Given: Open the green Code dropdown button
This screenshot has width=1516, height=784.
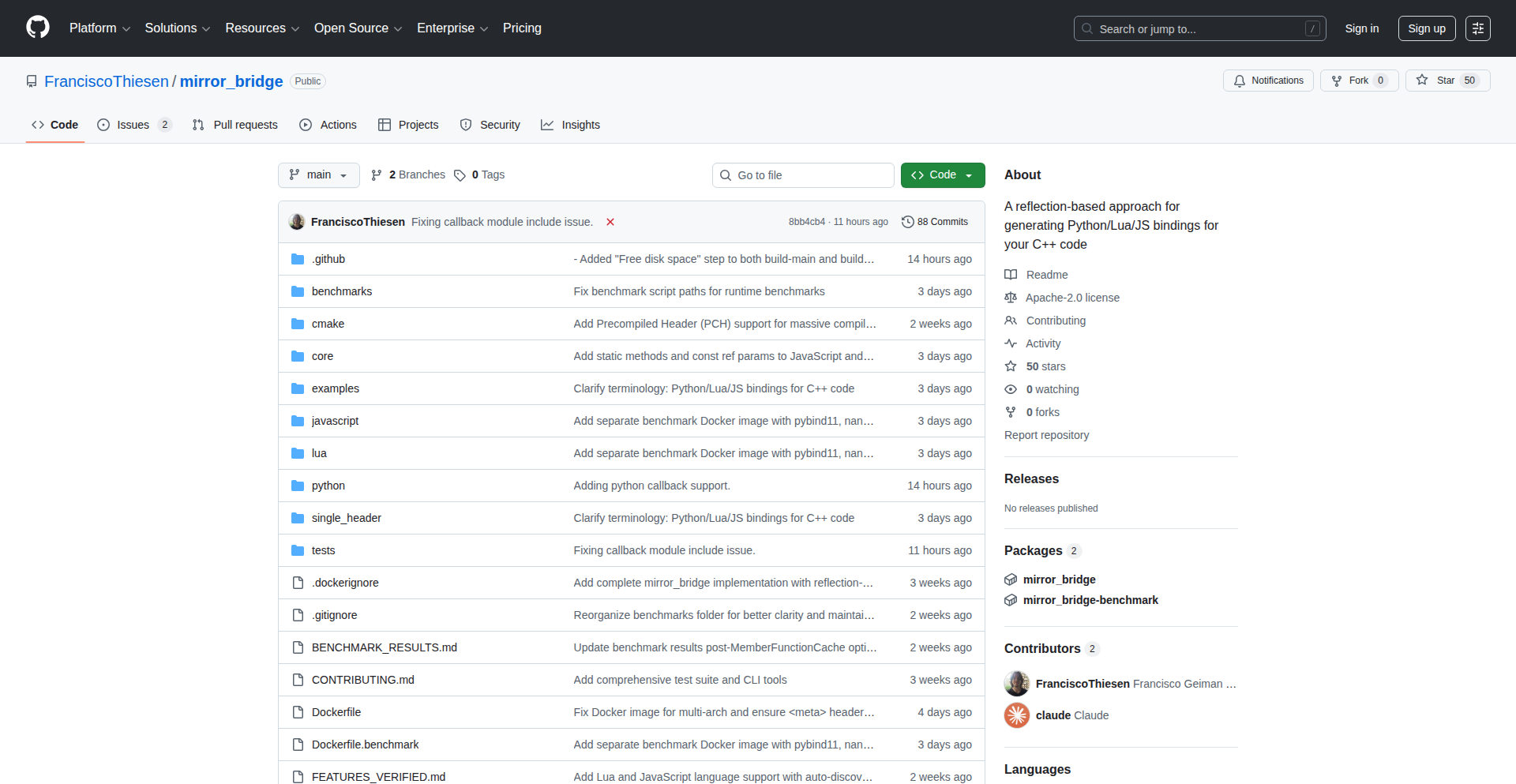Looking at the screenshot, I should click(x=943, y=175).
